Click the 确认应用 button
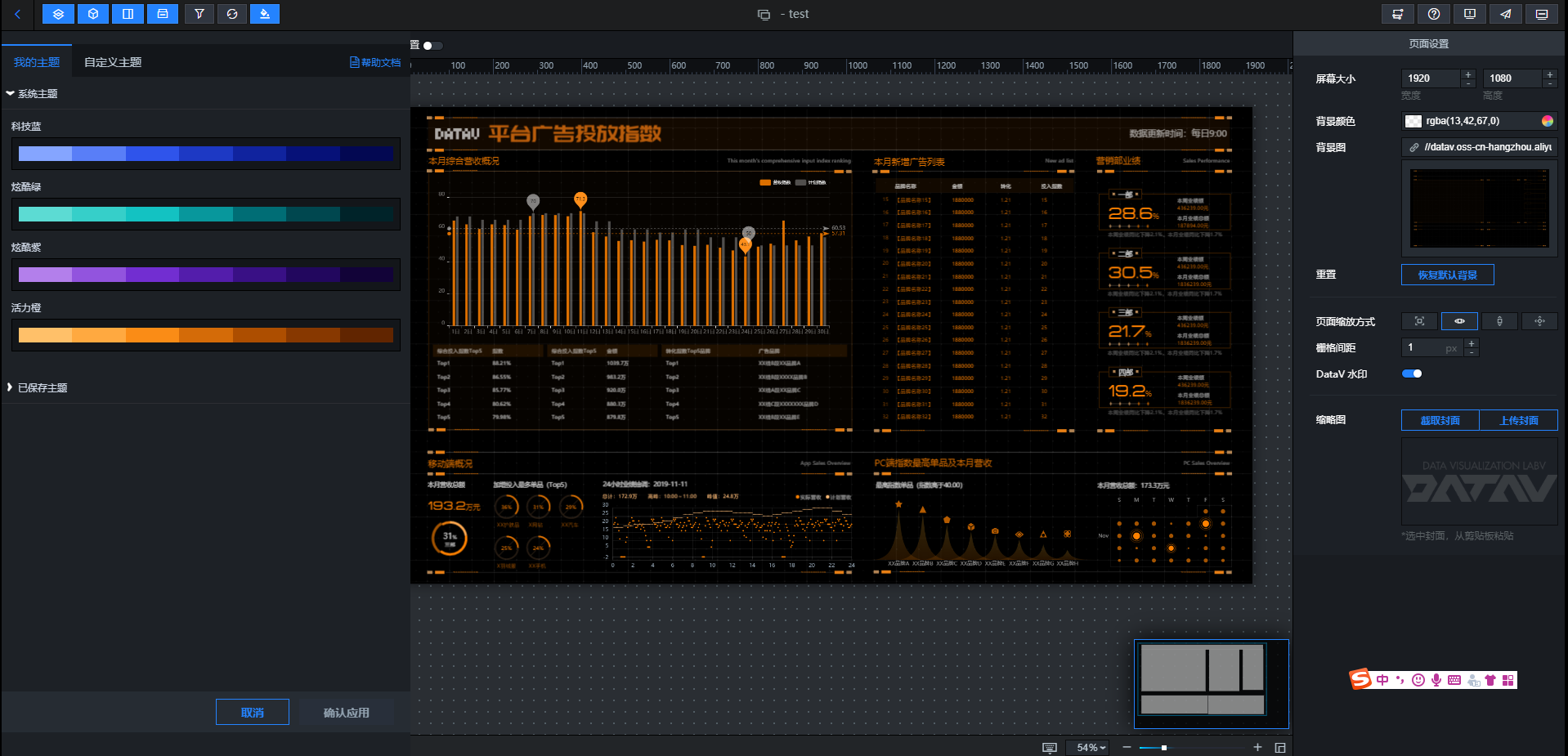The image size is (1568, 756). click(x=347, y=712)
